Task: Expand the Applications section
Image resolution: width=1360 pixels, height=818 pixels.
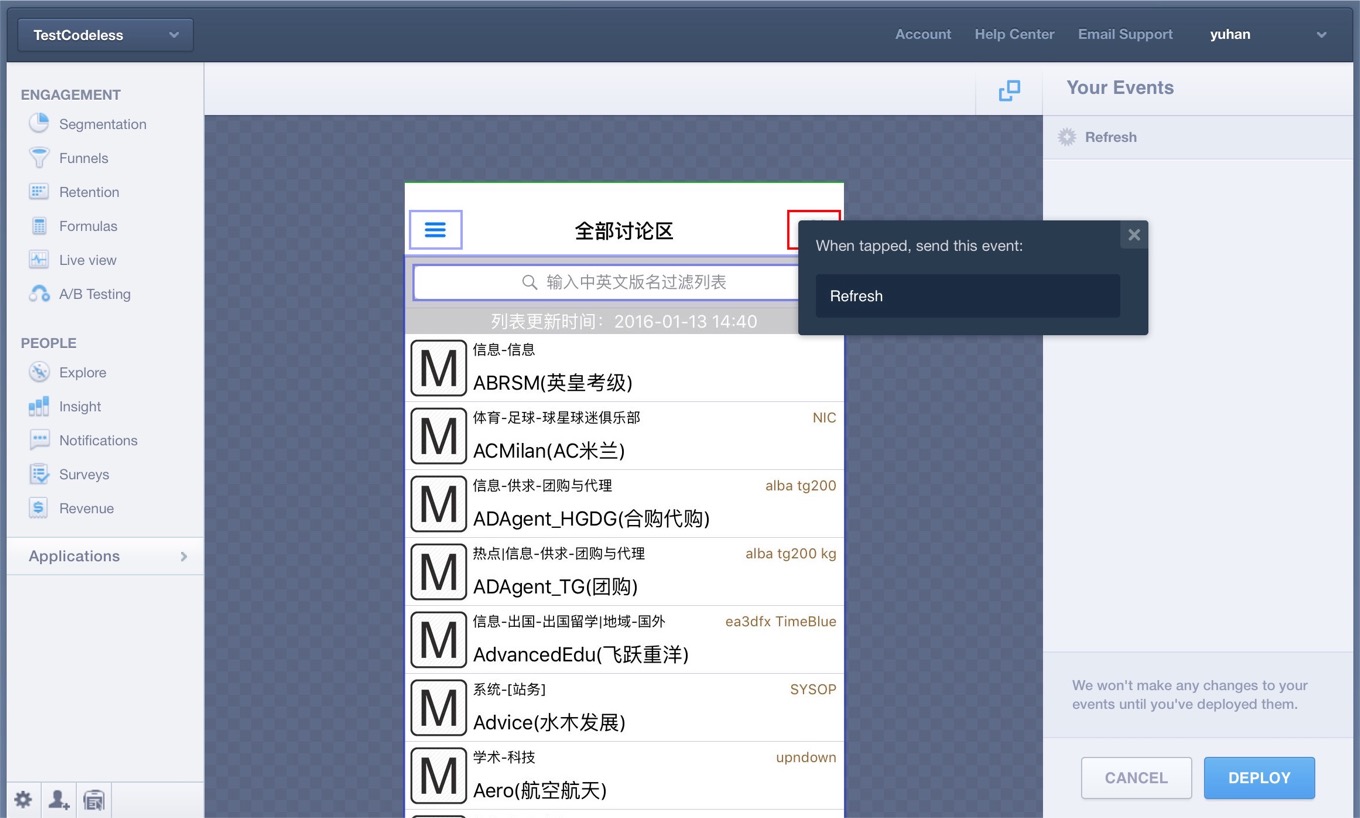Action: click(104, 556)
